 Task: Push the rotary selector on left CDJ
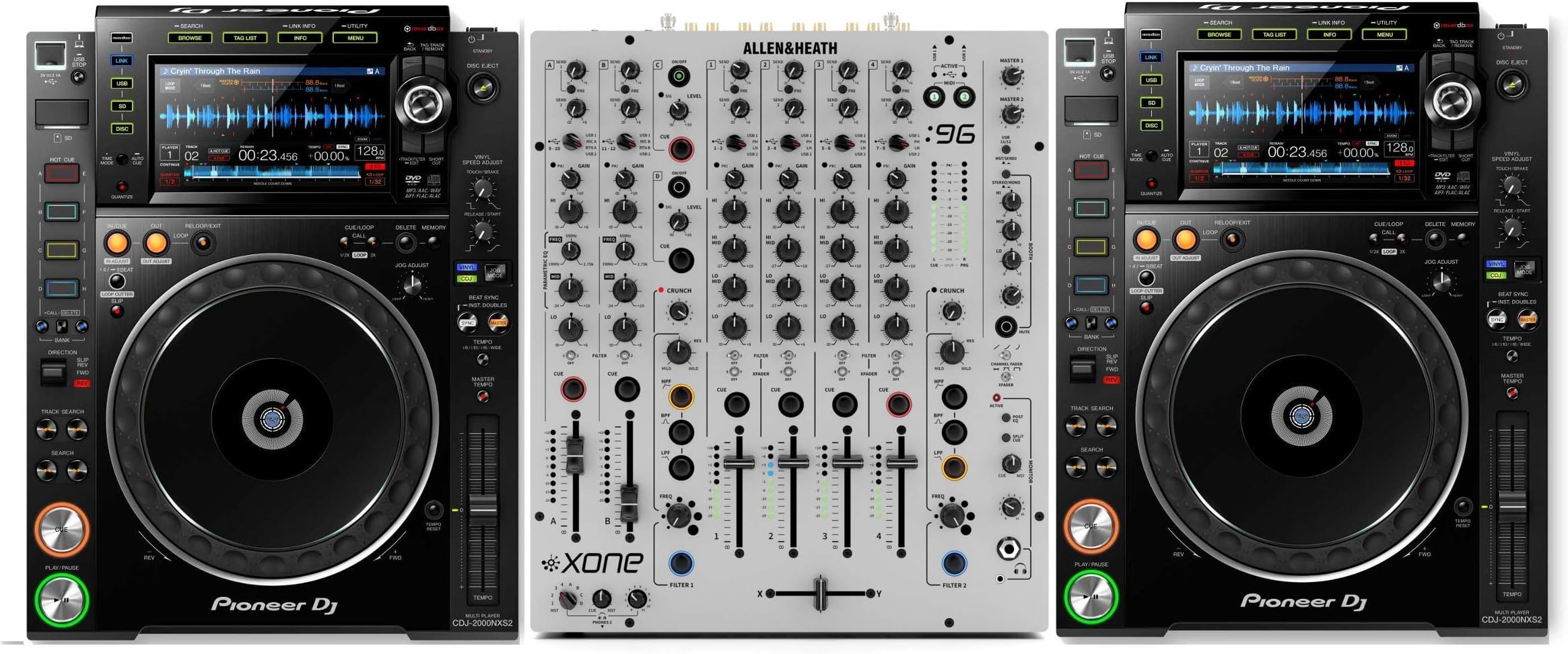tap(421, 105)
